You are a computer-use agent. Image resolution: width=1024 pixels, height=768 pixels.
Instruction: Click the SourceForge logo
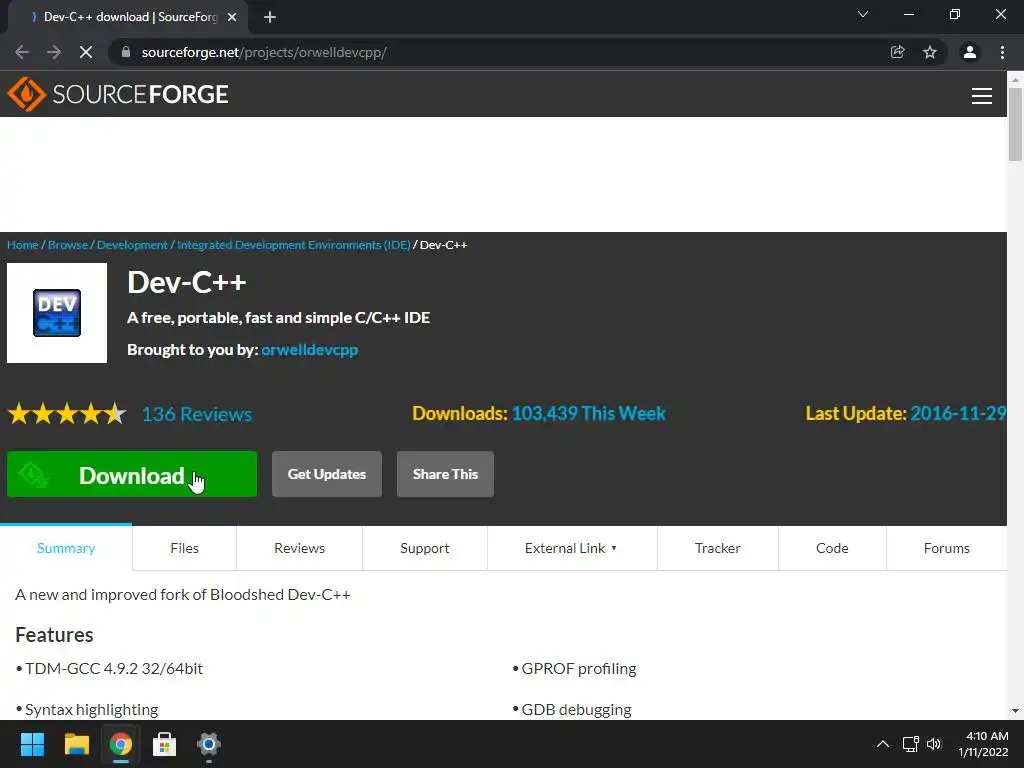[118, 94]
